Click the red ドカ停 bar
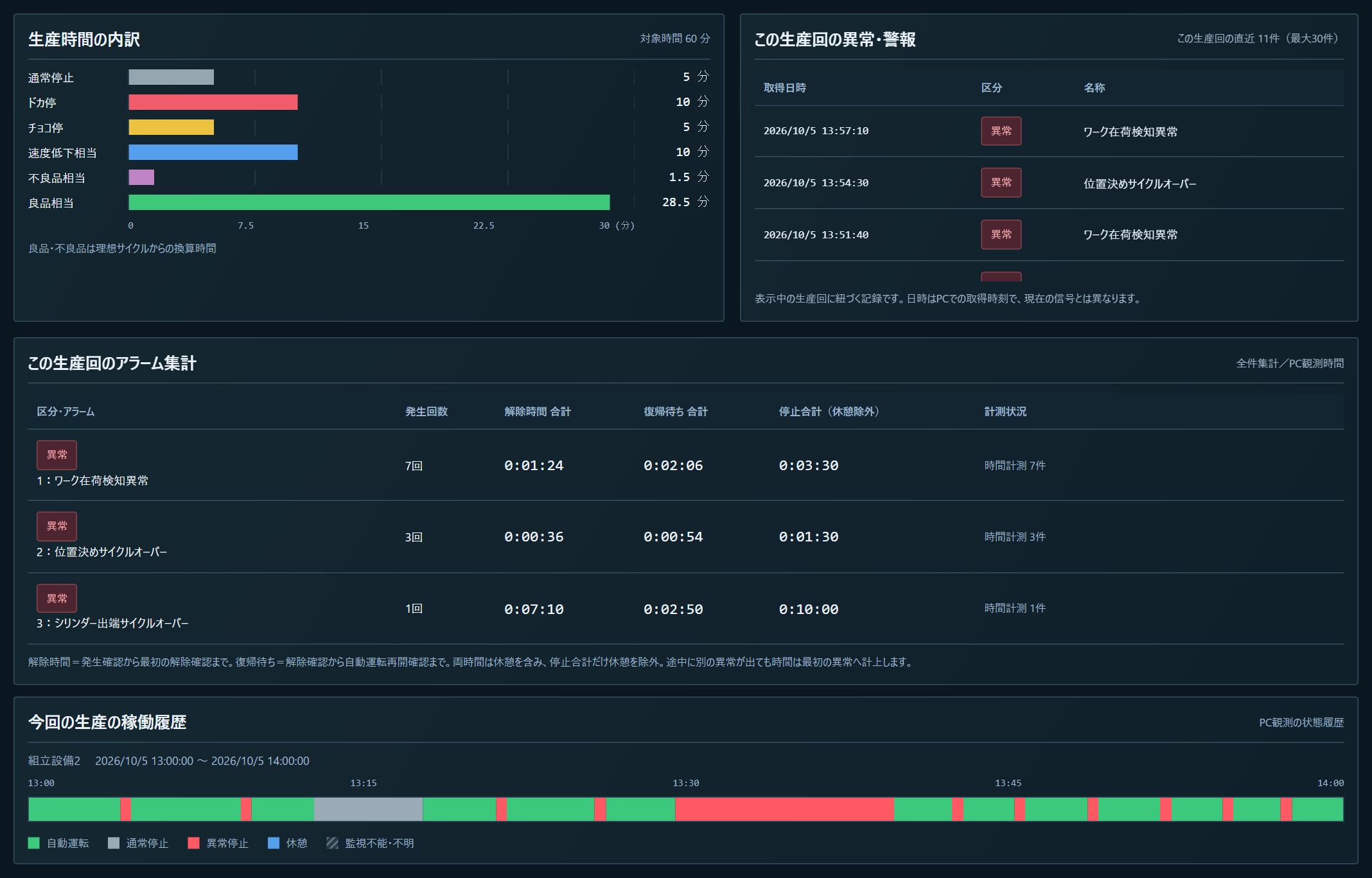Screen dimensions: 1372x878 213,102
